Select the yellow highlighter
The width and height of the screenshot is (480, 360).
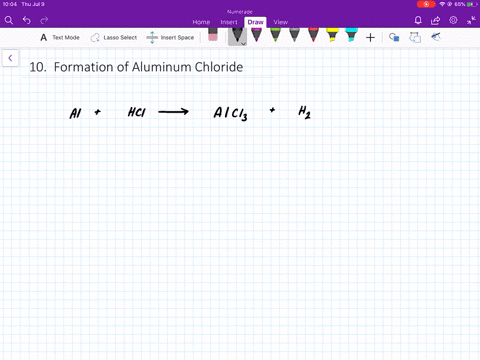(x=332, y=35)
